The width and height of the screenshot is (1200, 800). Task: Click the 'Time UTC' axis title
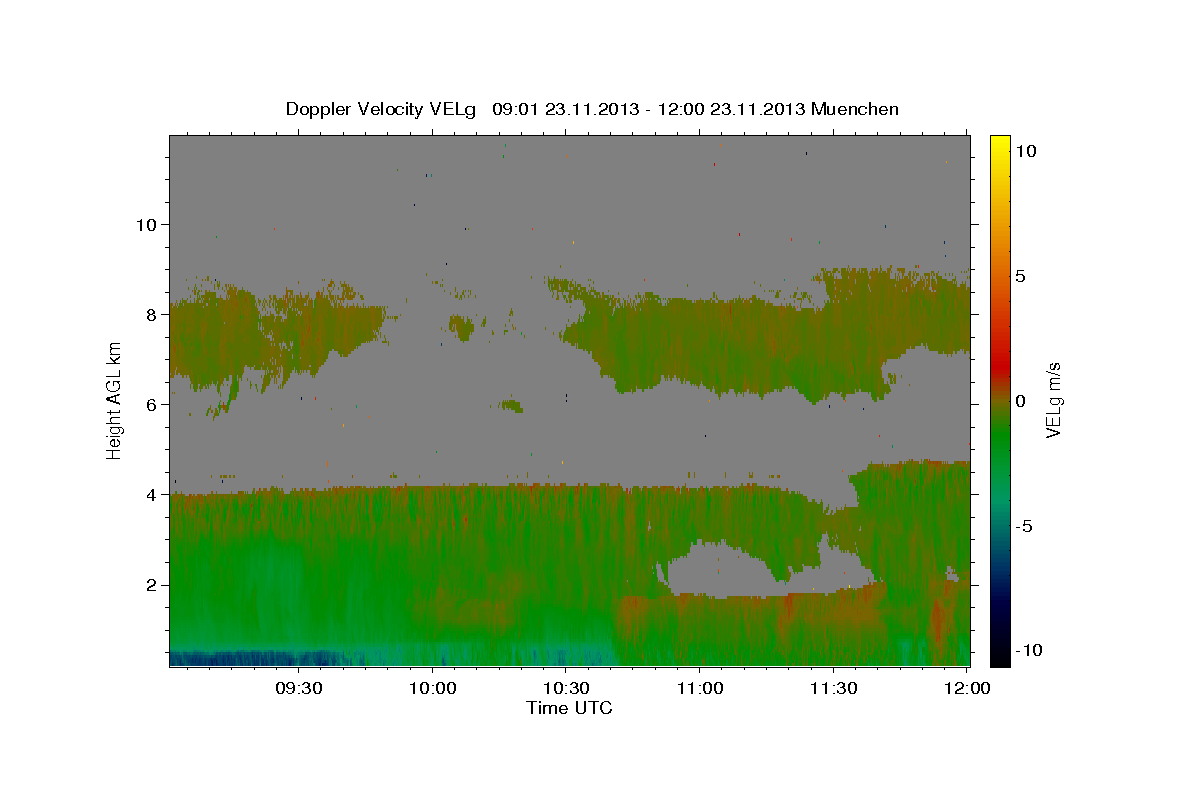pos(569,708)
